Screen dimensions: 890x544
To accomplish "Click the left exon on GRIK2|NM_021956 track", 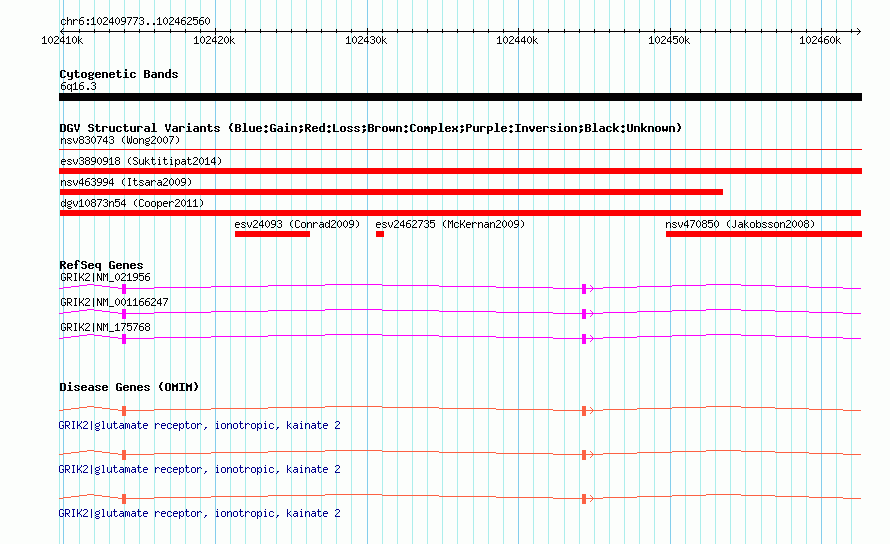I will (x=124, y=289).
